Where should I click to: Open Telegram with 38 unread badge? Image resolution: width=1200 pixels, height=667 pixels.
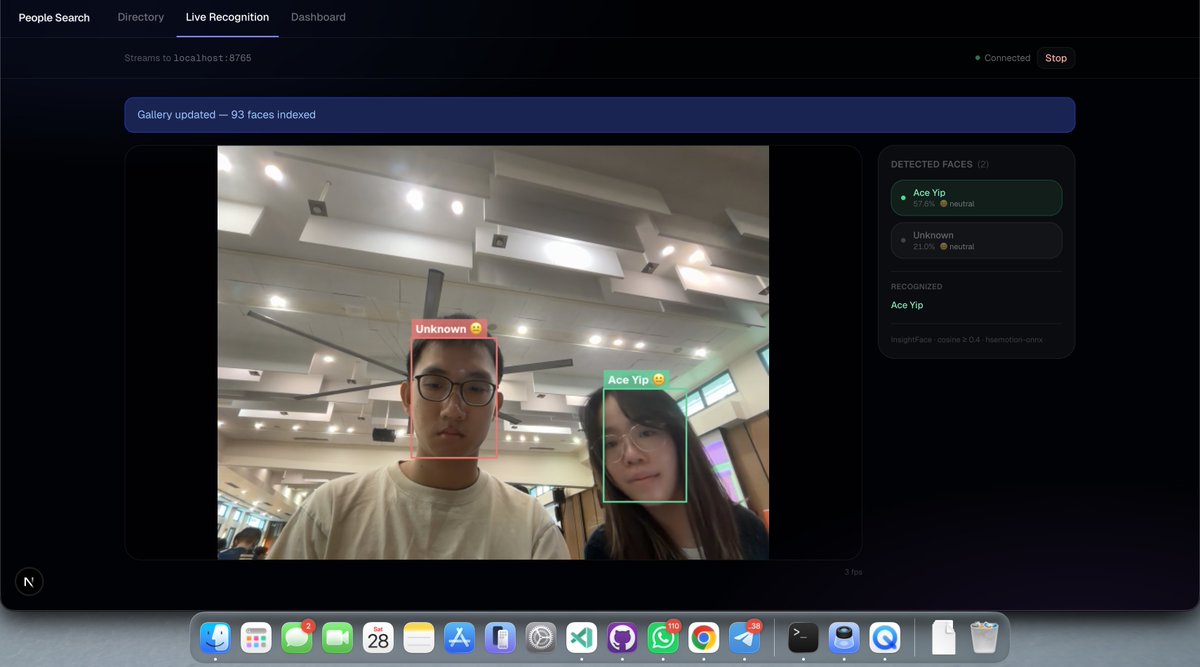[x=744, y=637]
